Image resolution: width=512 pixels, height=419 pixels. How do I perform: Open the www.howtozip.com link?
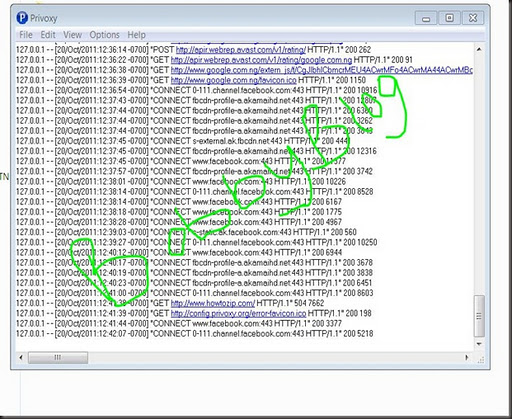pyautogui.click(x=213, y=303)
